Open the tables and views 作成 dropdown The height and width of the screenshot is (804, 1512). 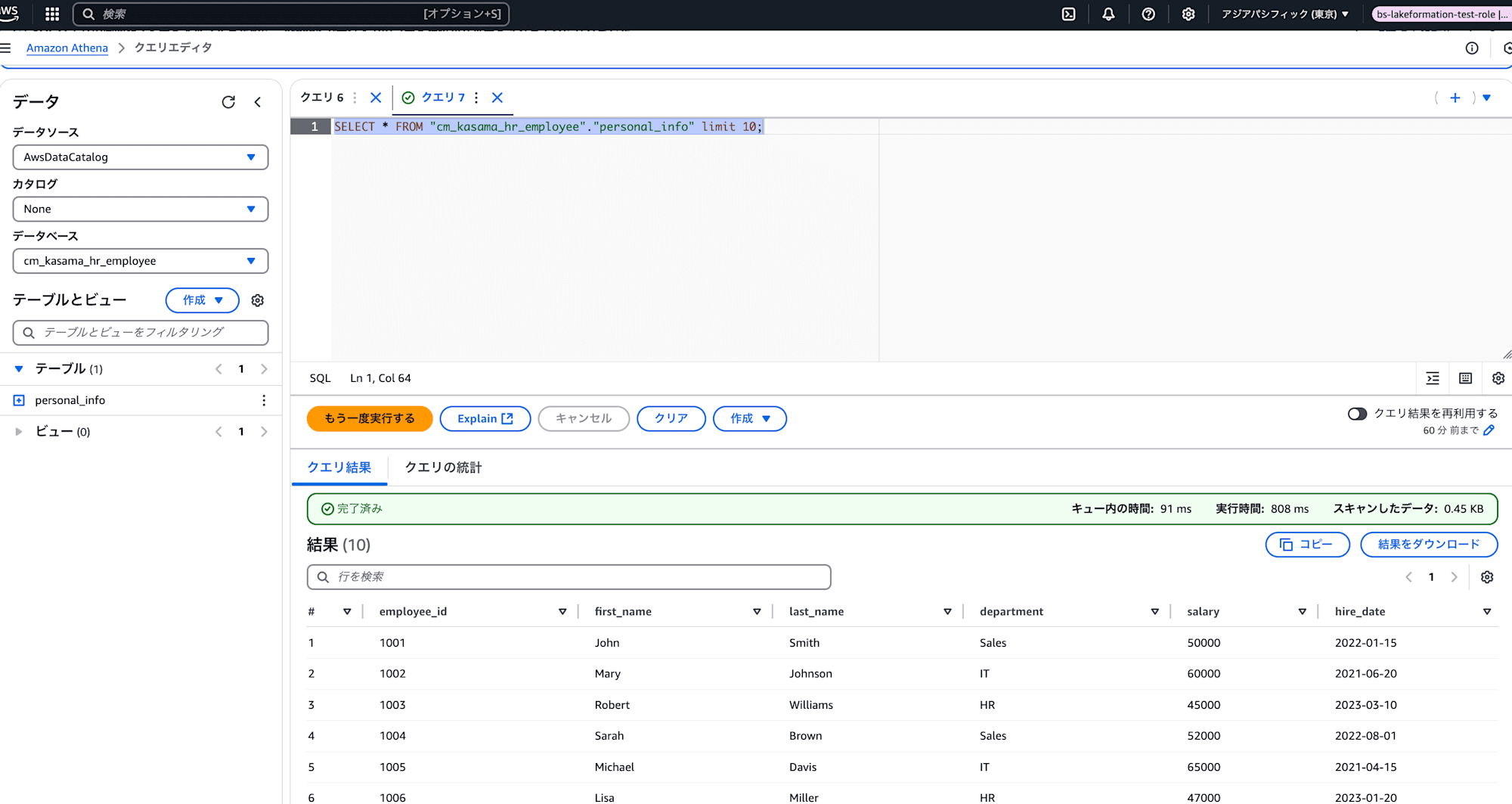pyautogui.click(x=202, y=300)
